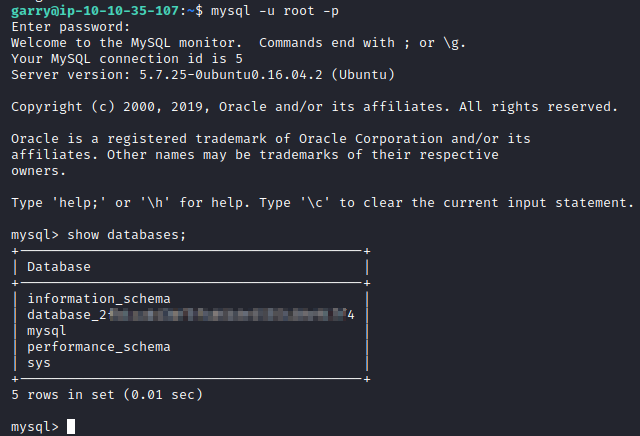Click 'Oracle is a registered trademark' line
The width and height of the screenshot is (640, 436).
coord(270,139)
